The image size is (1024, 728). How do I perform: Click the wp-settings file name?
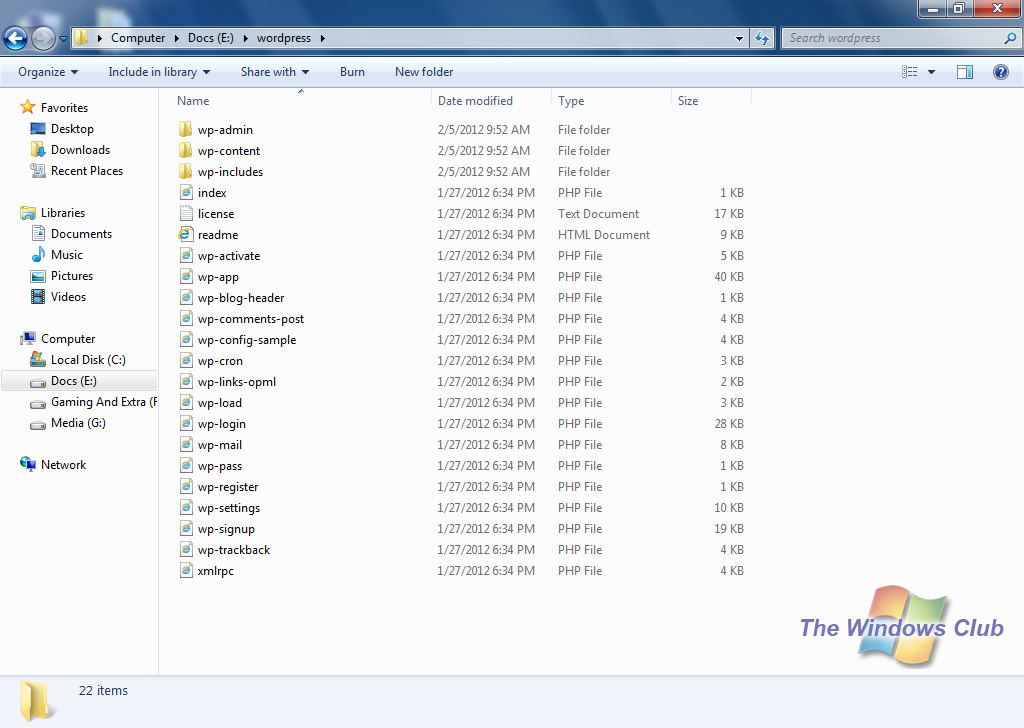pyautogui.click(x=229, y=508)
